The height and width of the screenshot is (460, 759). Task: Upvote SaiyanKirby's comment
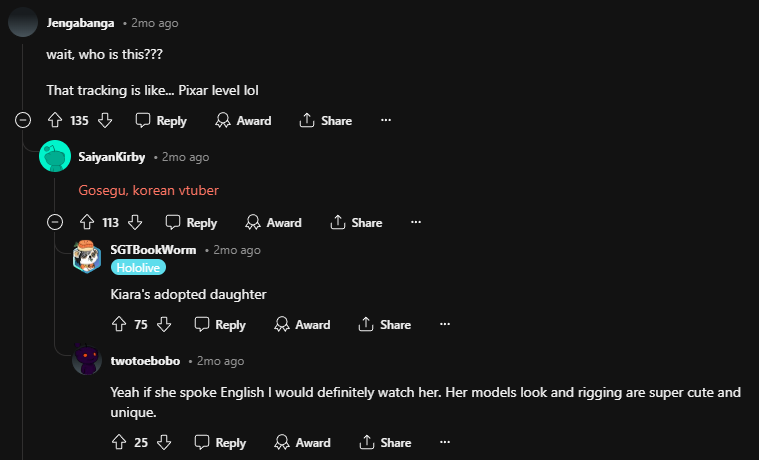coord(86,223)
